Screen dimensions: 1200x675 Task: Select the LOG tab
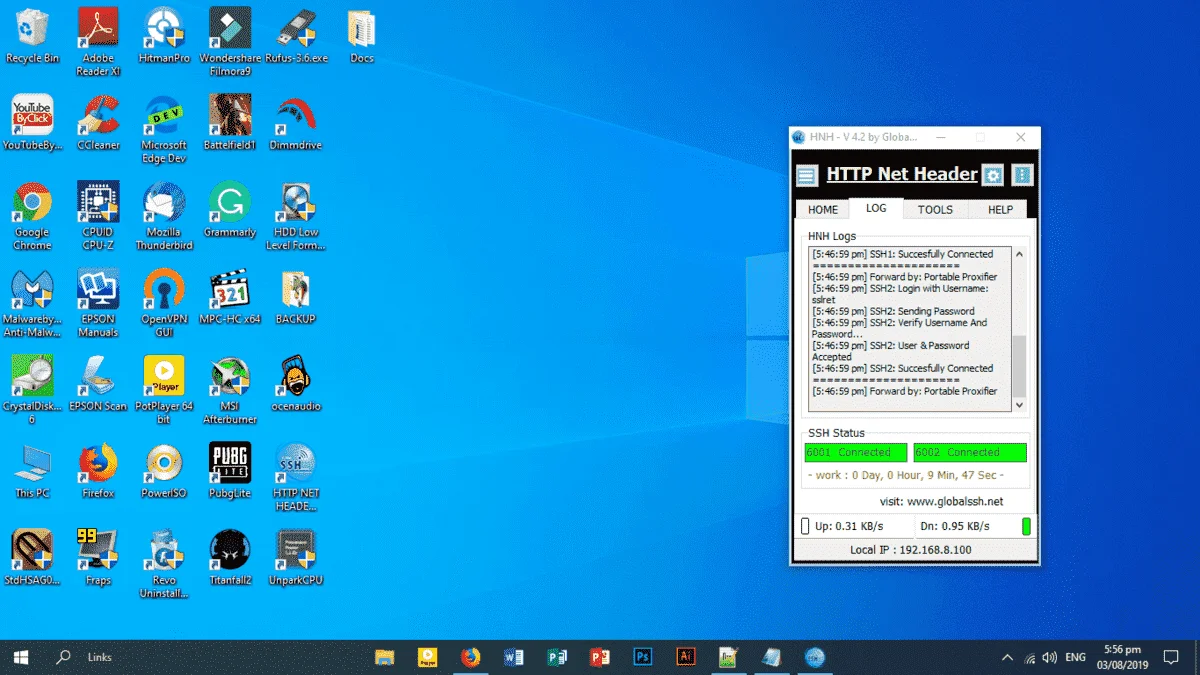tap(876, 208)
